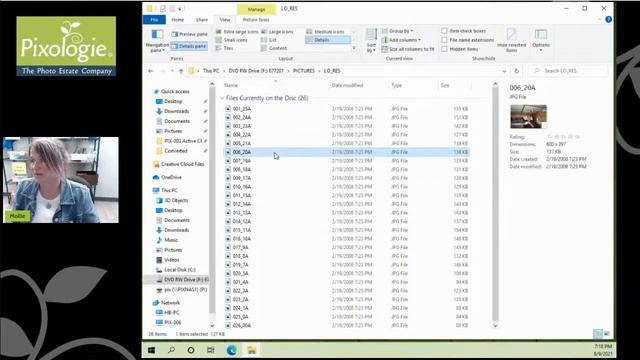Switch layout to Small icons
Screen dimensions: 640x360
[x=231, y=40]
